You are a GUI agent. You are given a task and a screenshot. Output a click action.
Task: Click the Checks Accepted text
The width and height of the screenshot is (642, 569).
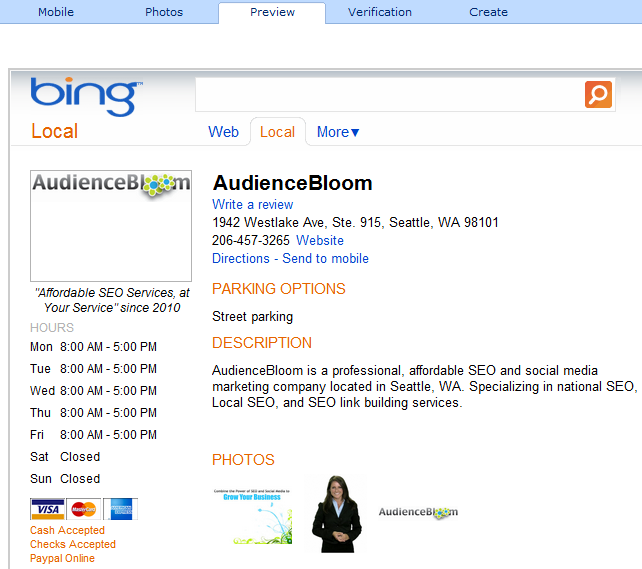(x=73, y=544)
